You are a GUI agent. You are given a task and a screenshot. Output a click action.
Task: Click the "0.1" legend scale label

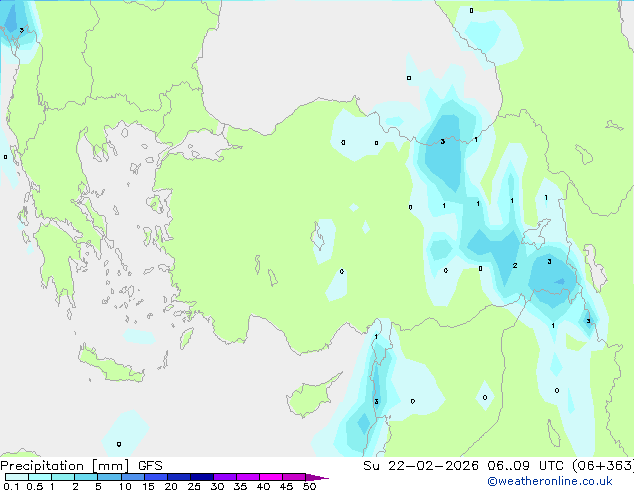click(11, 486)
